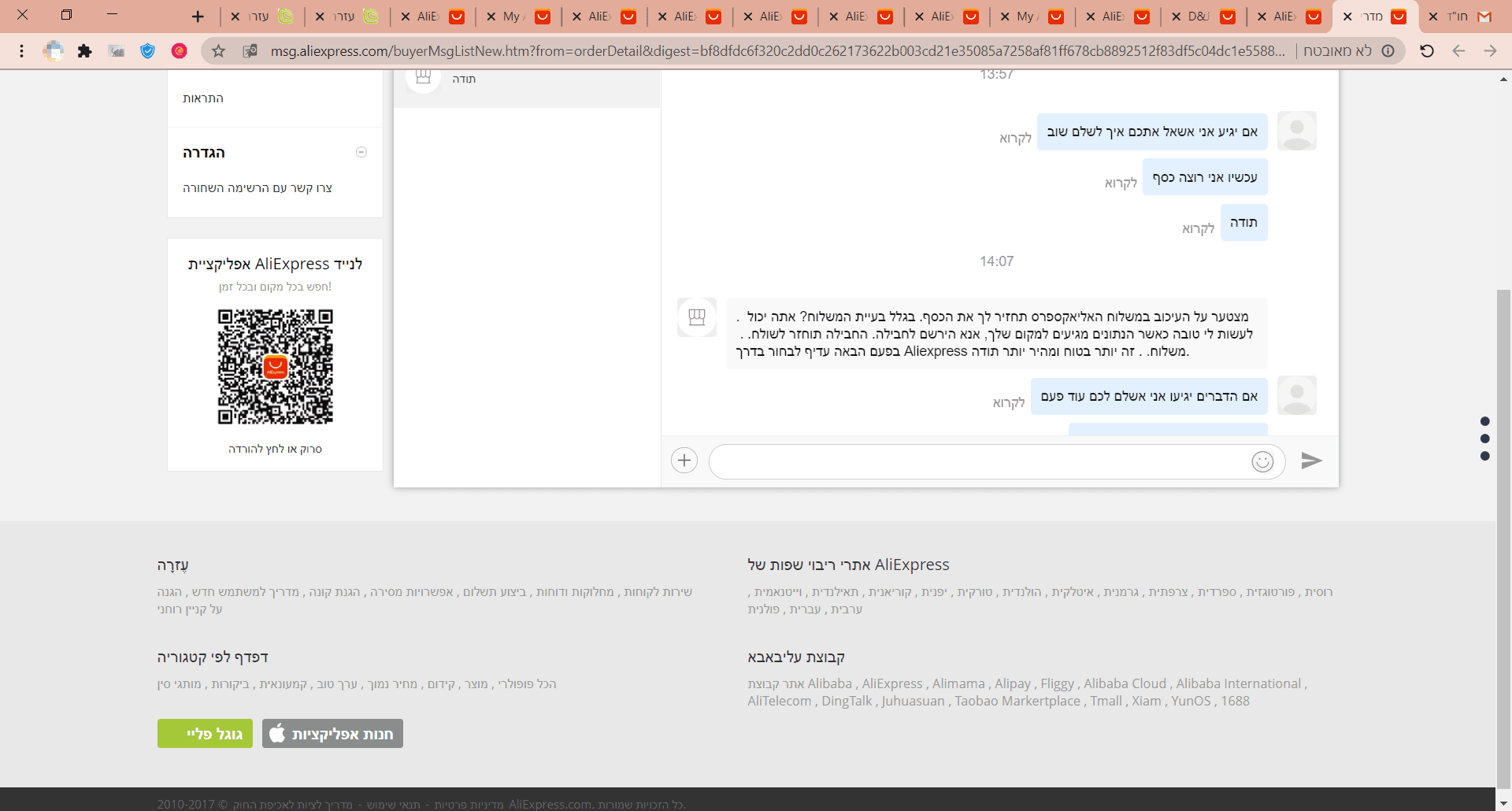The image size is (1512, 811).
Task: Collapse the 'הגדרה' section
Action: (361, 152)
